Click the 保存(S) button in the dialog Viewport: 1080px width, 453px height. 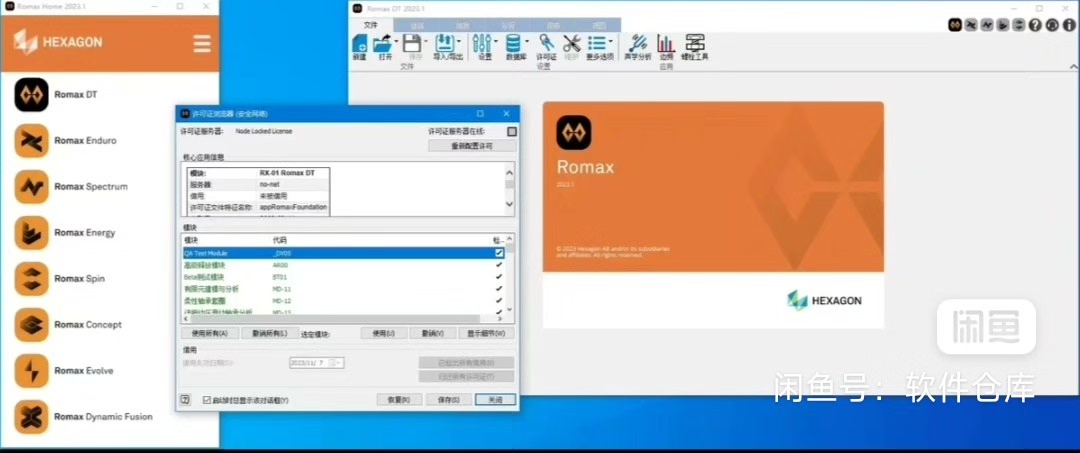click(x=448, y=399)
